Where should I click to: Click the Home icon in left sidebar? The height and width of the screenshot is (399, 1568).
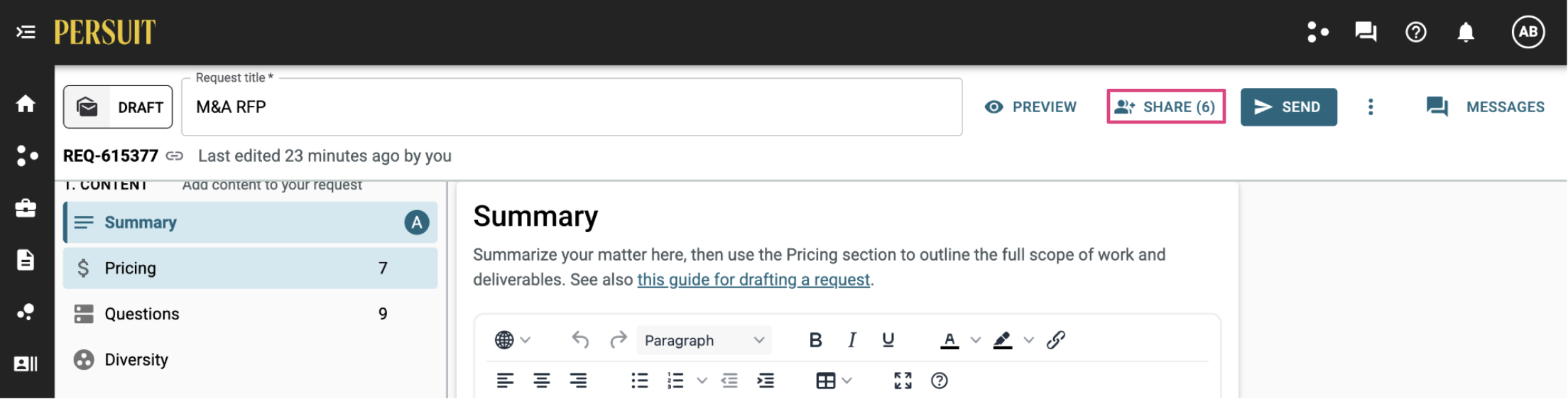click(26, 104)
